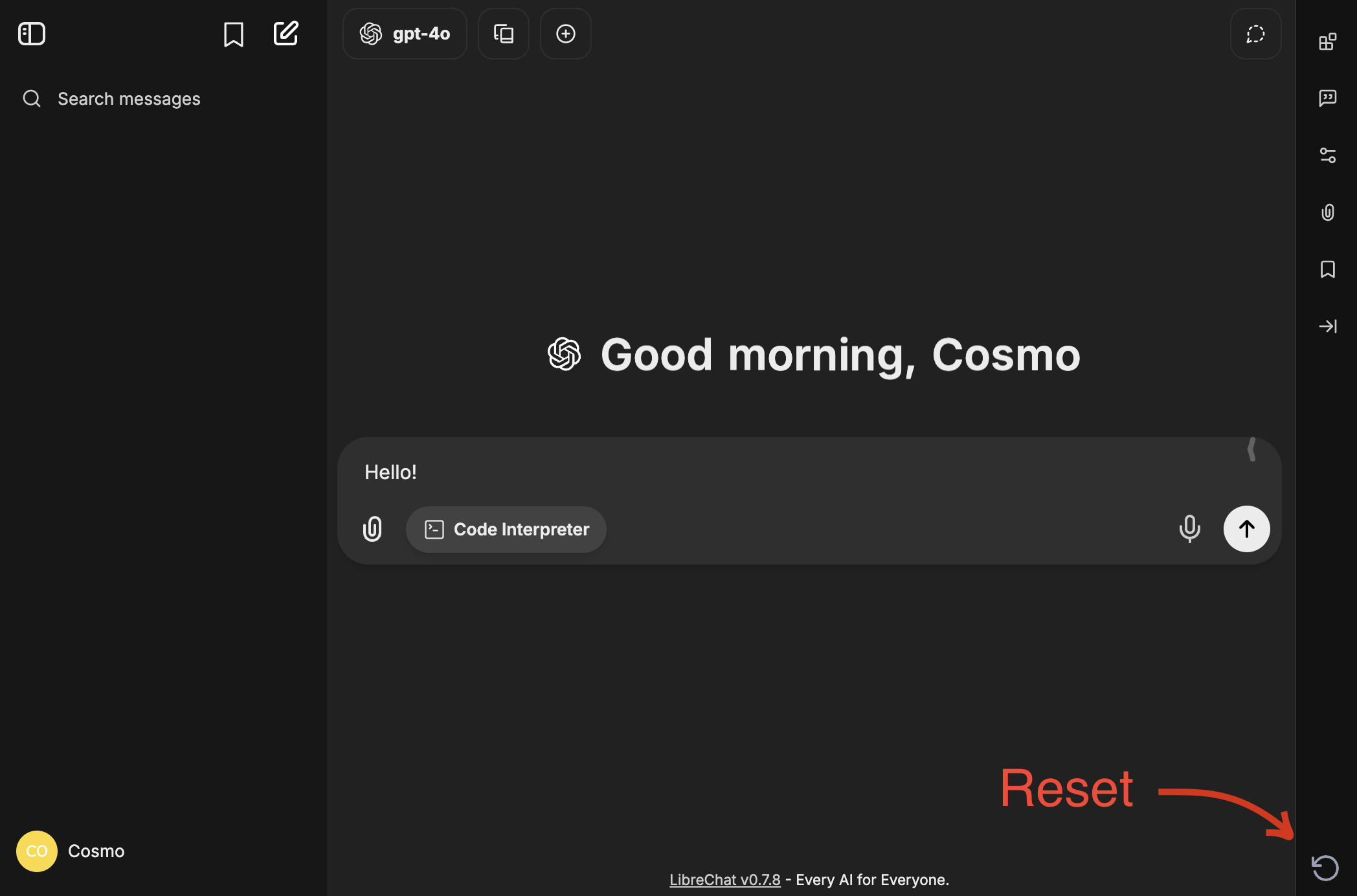Open the presets button beside model selector
Image resolution: width=1357 pixels, height=896 pixels.
(504, 34)
